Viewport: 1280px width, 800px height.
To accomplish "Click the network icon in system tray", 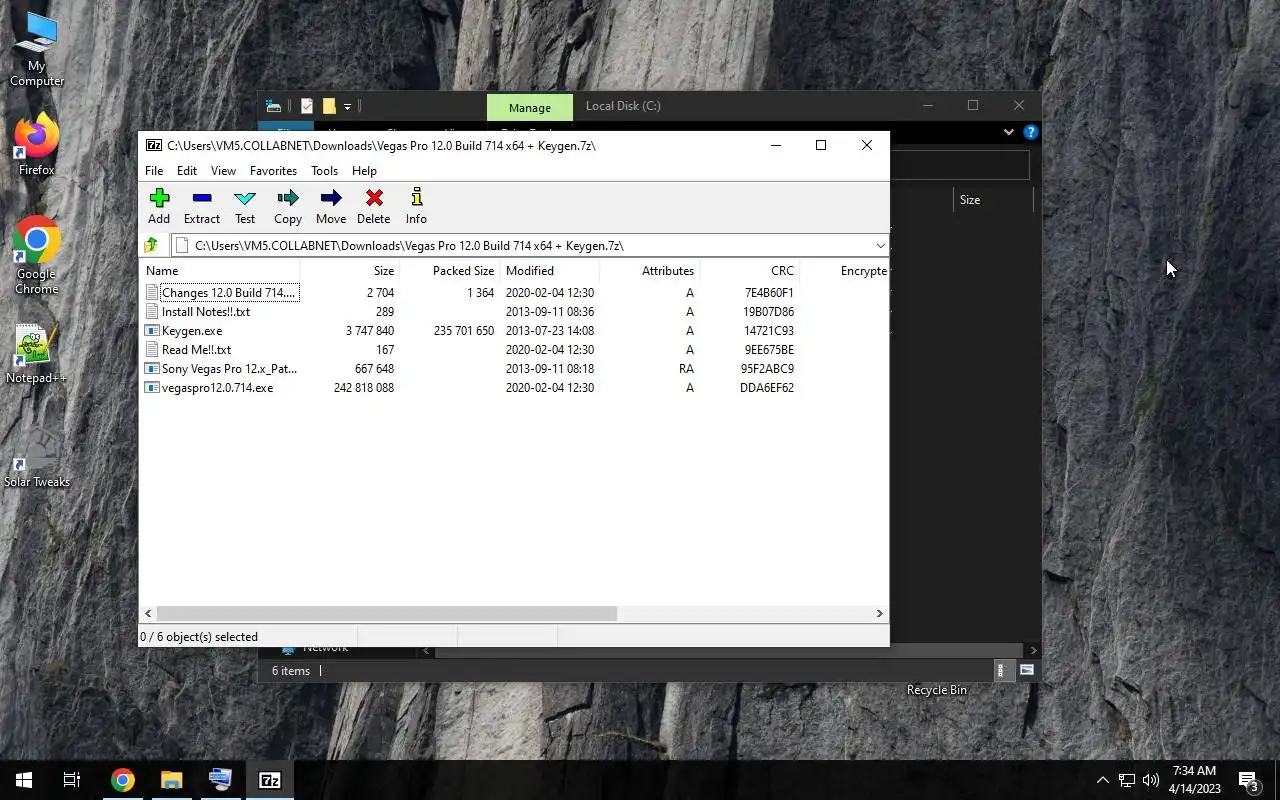I will (x=1126, y=780).
